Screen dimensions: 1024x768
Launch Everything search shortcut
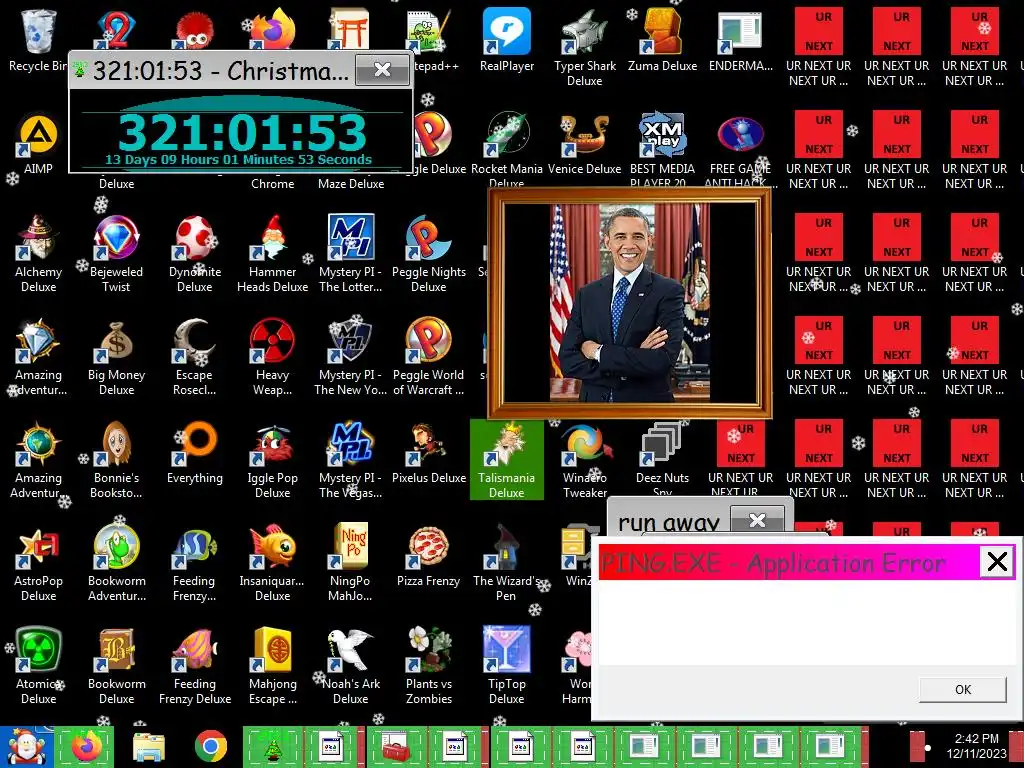coord(195,452)
